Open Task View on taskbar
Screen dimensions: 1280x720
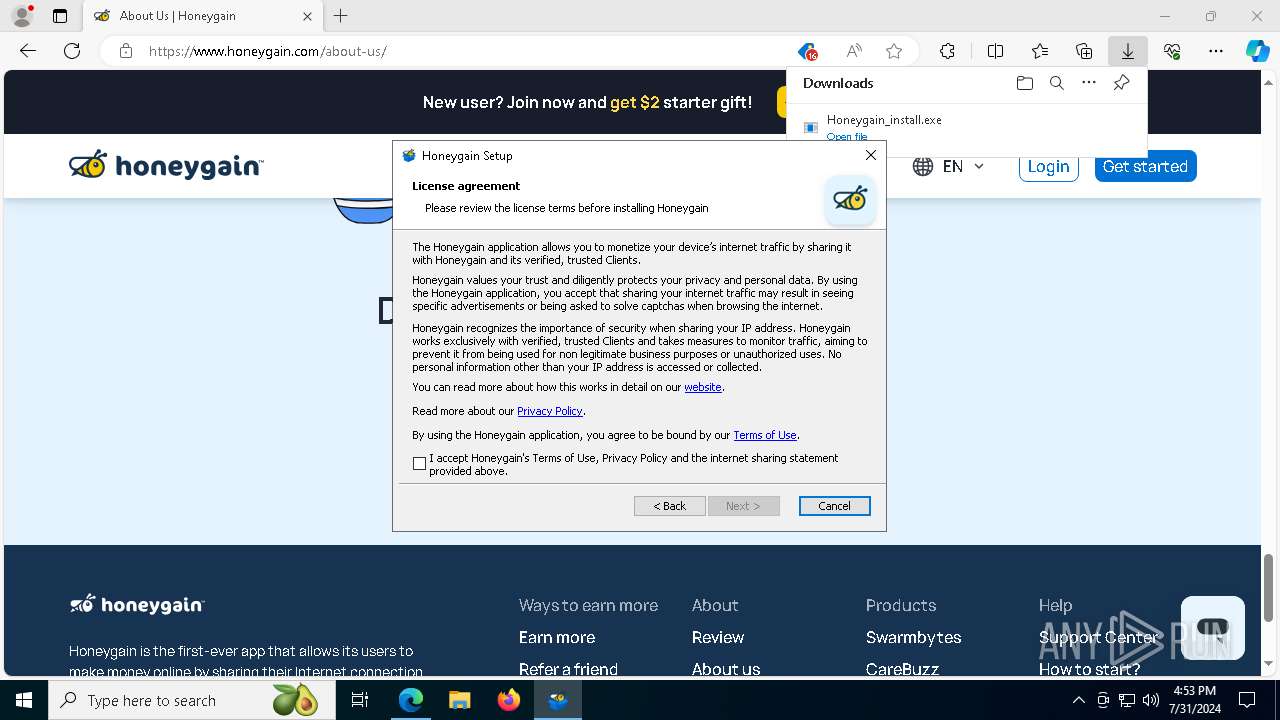(360, 700)
